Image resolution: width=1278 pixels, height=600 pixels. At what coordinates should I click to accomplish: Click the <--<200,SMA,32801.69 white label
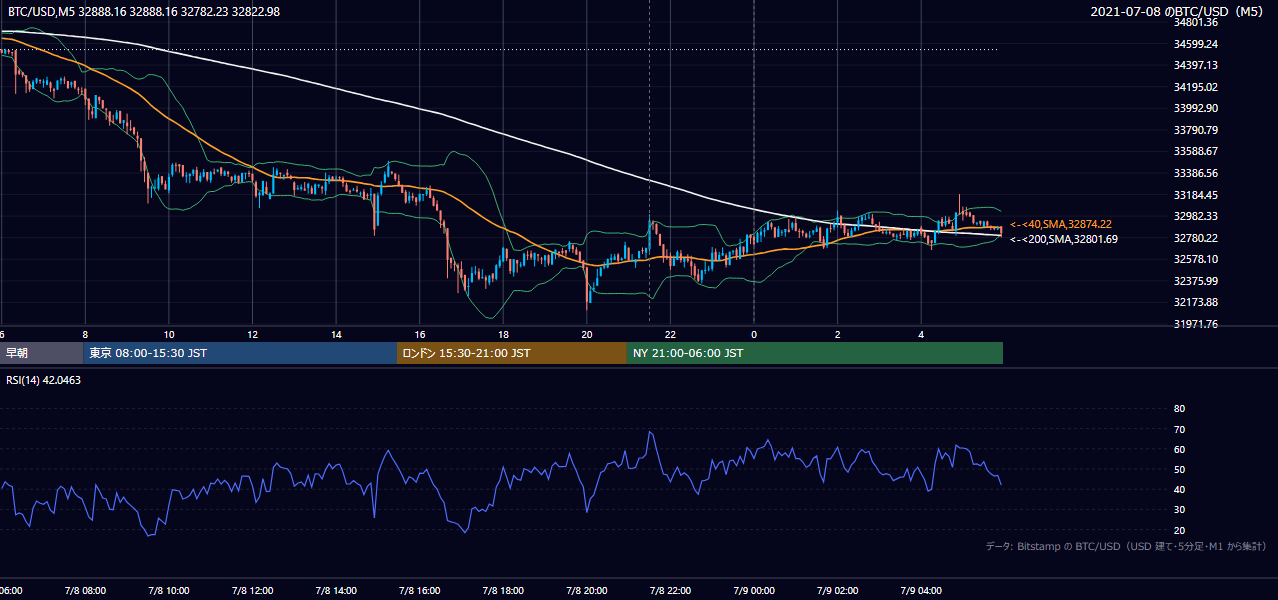[1063, 239]
